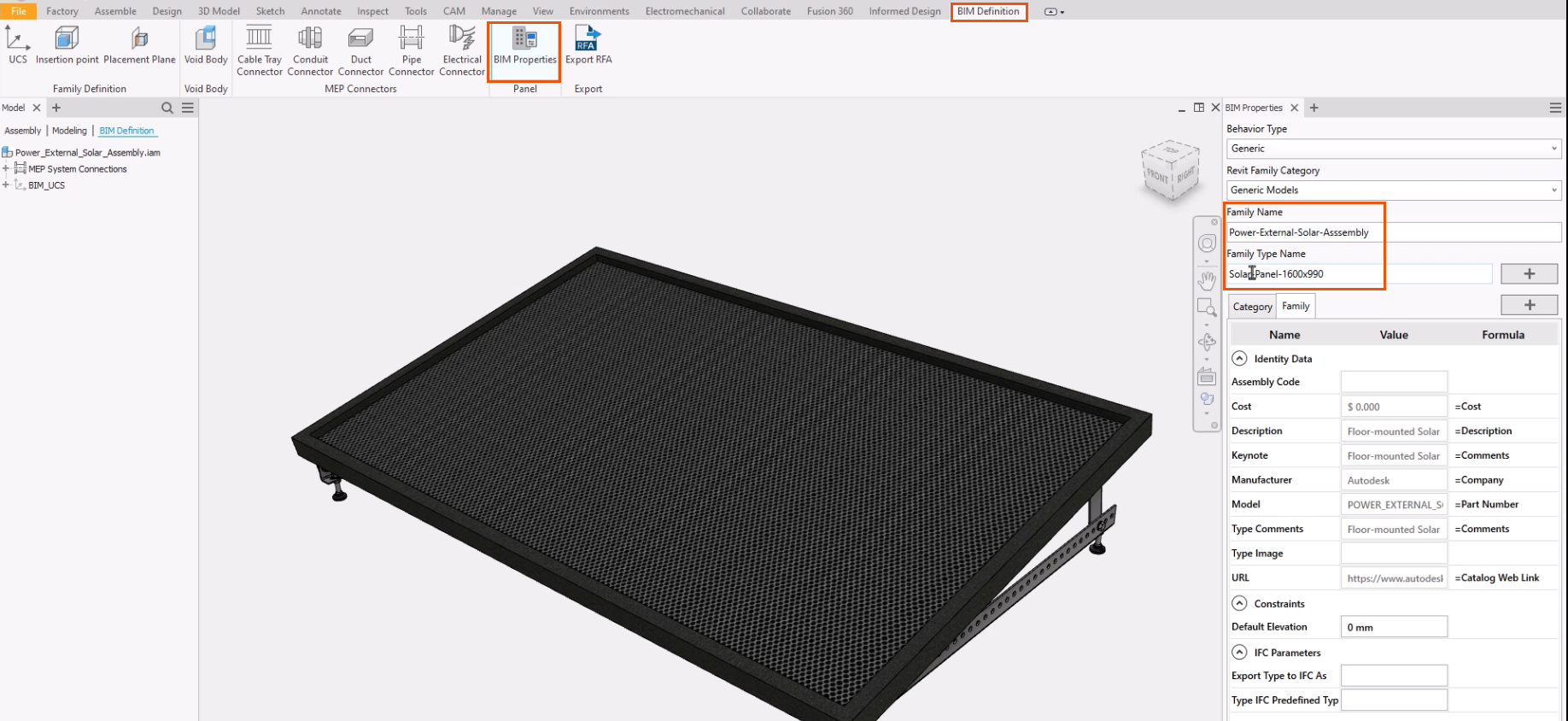Click the Family Name input field
Viewport: 1568px width, 721px height.
click(x=1393, y=232)
